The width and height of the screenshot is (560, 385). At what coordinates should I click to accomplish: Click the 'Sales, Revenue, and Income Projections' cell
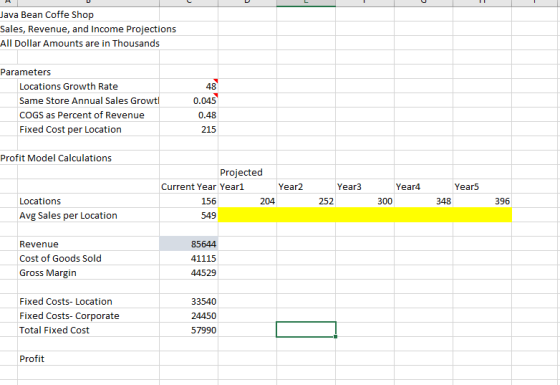pyautogui.click(x=88, y=29)
